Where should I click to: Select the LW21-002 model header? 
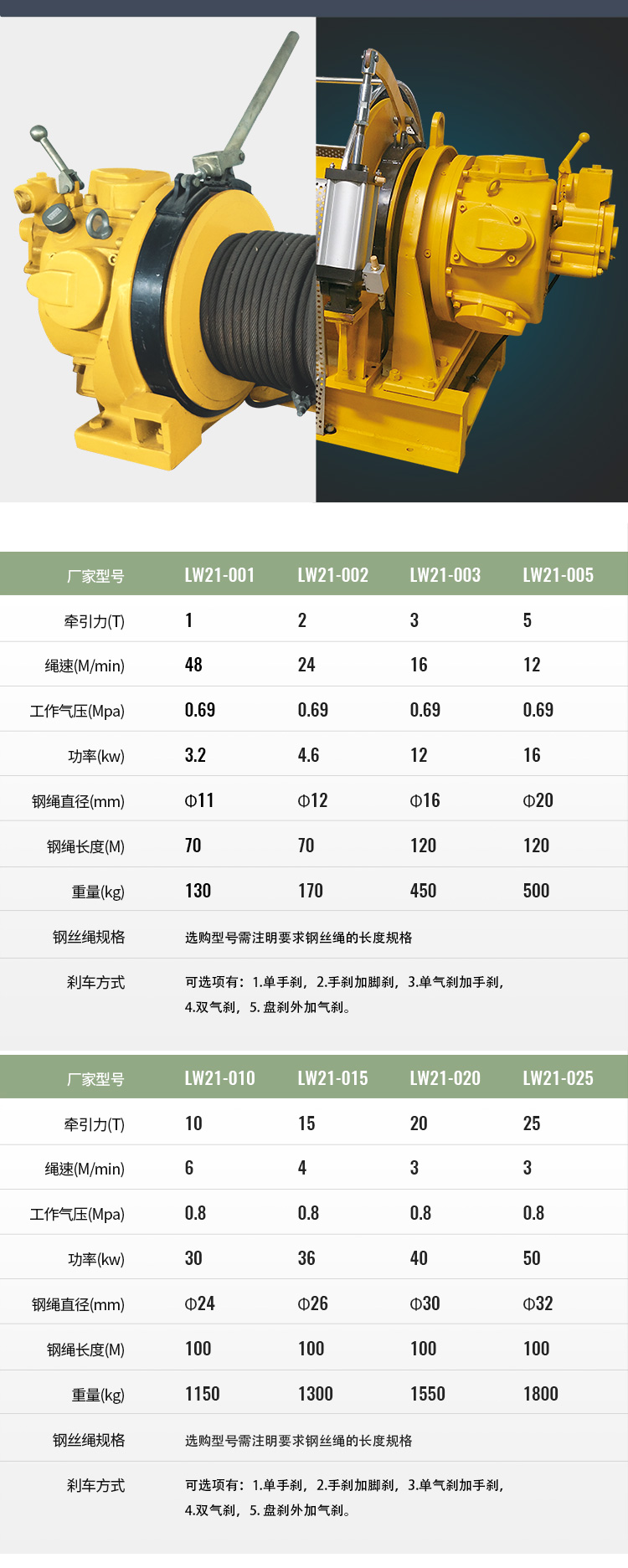[x=332, y=575]
